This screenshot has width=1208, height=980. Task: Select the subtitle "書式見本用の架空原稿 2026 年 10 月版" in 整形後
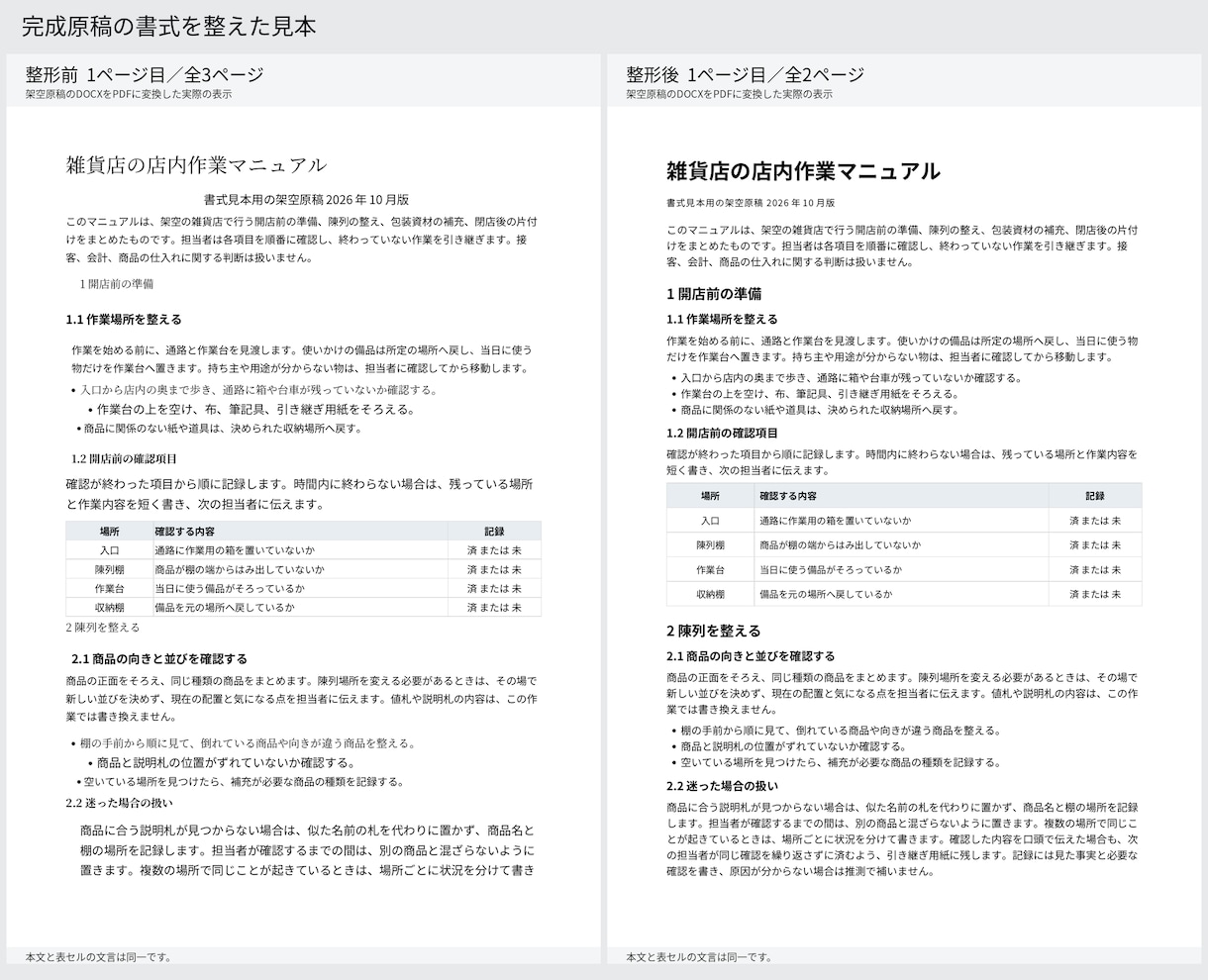751,202
